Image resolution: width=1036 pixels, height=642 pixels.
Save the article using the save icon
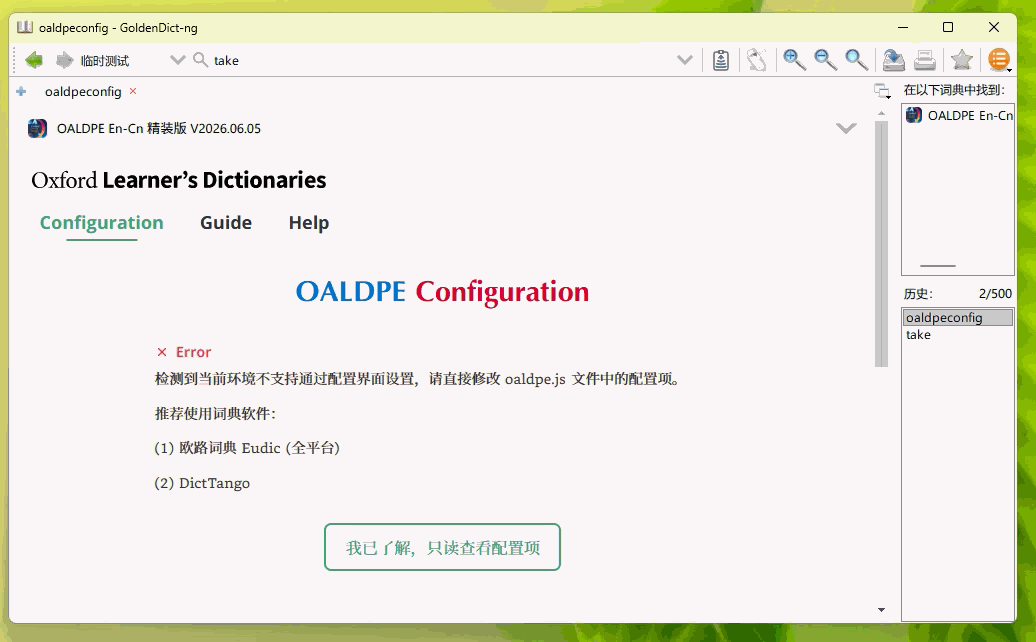tap(893, 60)
